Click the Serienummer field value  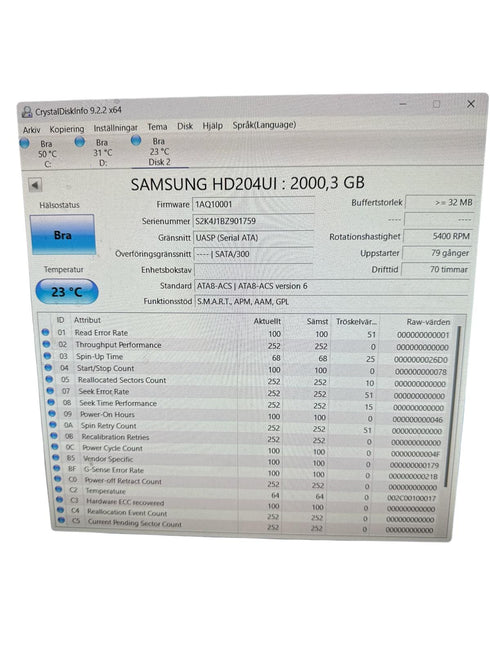(x=253, y=221)
